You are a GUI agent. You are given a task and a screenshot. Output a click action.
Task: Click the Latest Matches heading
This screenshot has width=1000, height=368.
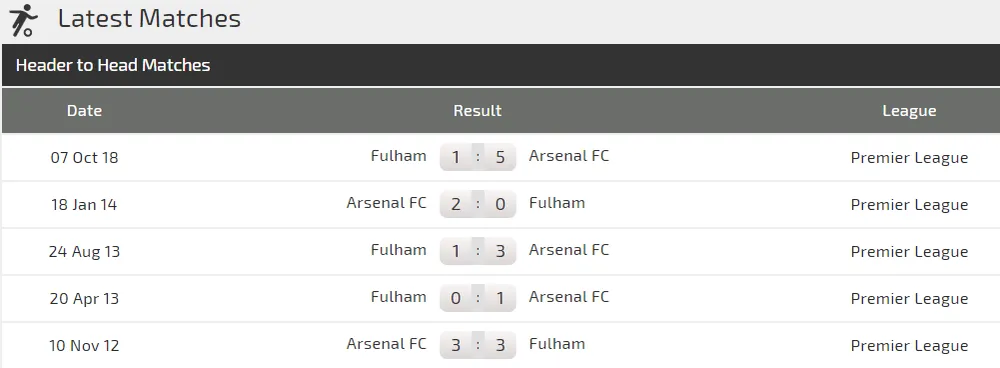149,18
